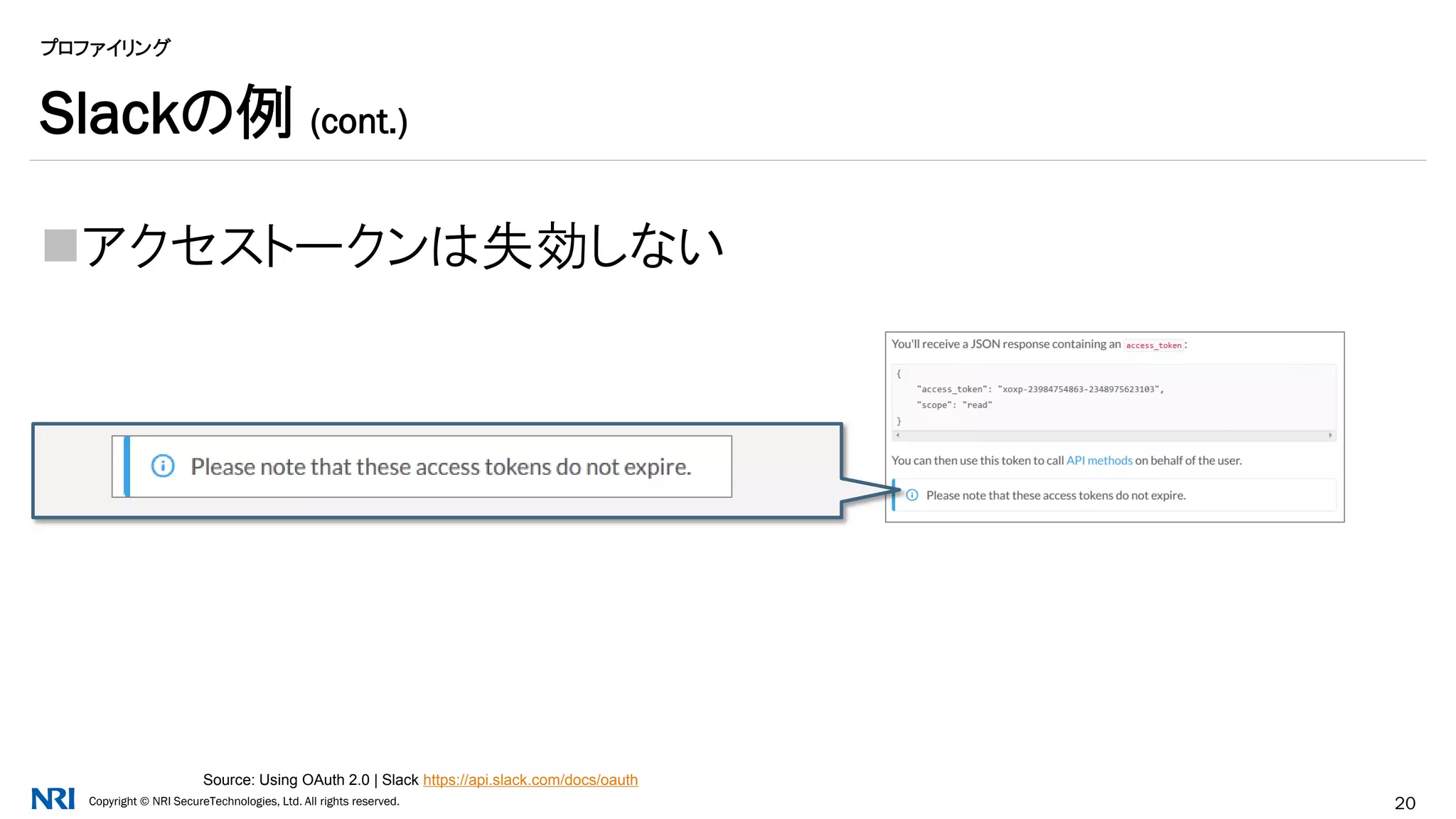Image resolution: width=1456 pixels, height=819 pixels.
Task: Select the inline access_token code label
Action: coord(1153,346)
